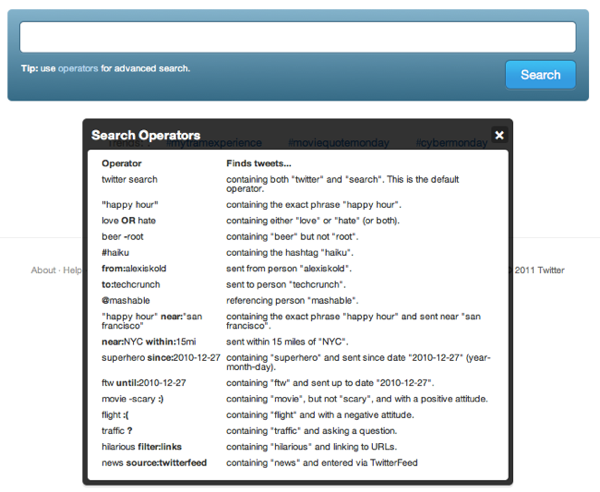Click description 'linking to URLs'
Image resolution: width=600 pixels, height=492 pixels.
point(311,447)
